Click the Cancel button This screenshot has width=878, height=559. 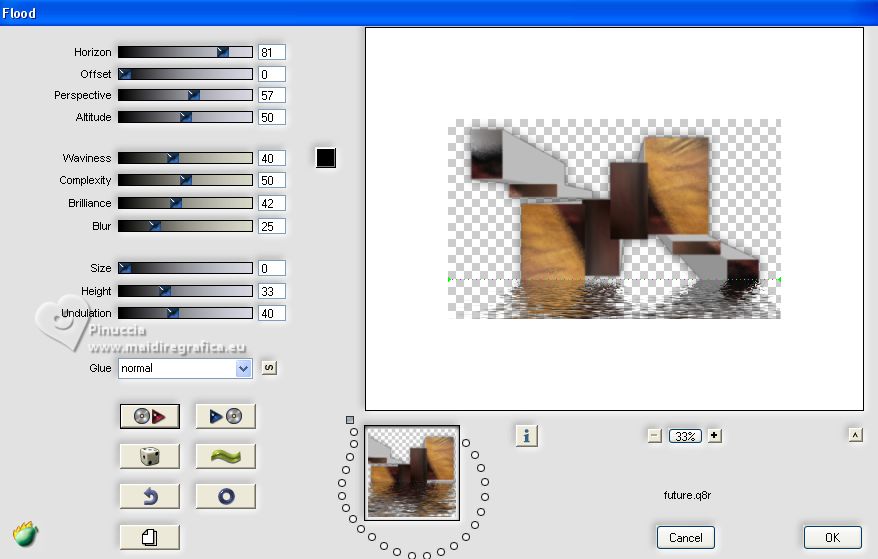(685, 538)
